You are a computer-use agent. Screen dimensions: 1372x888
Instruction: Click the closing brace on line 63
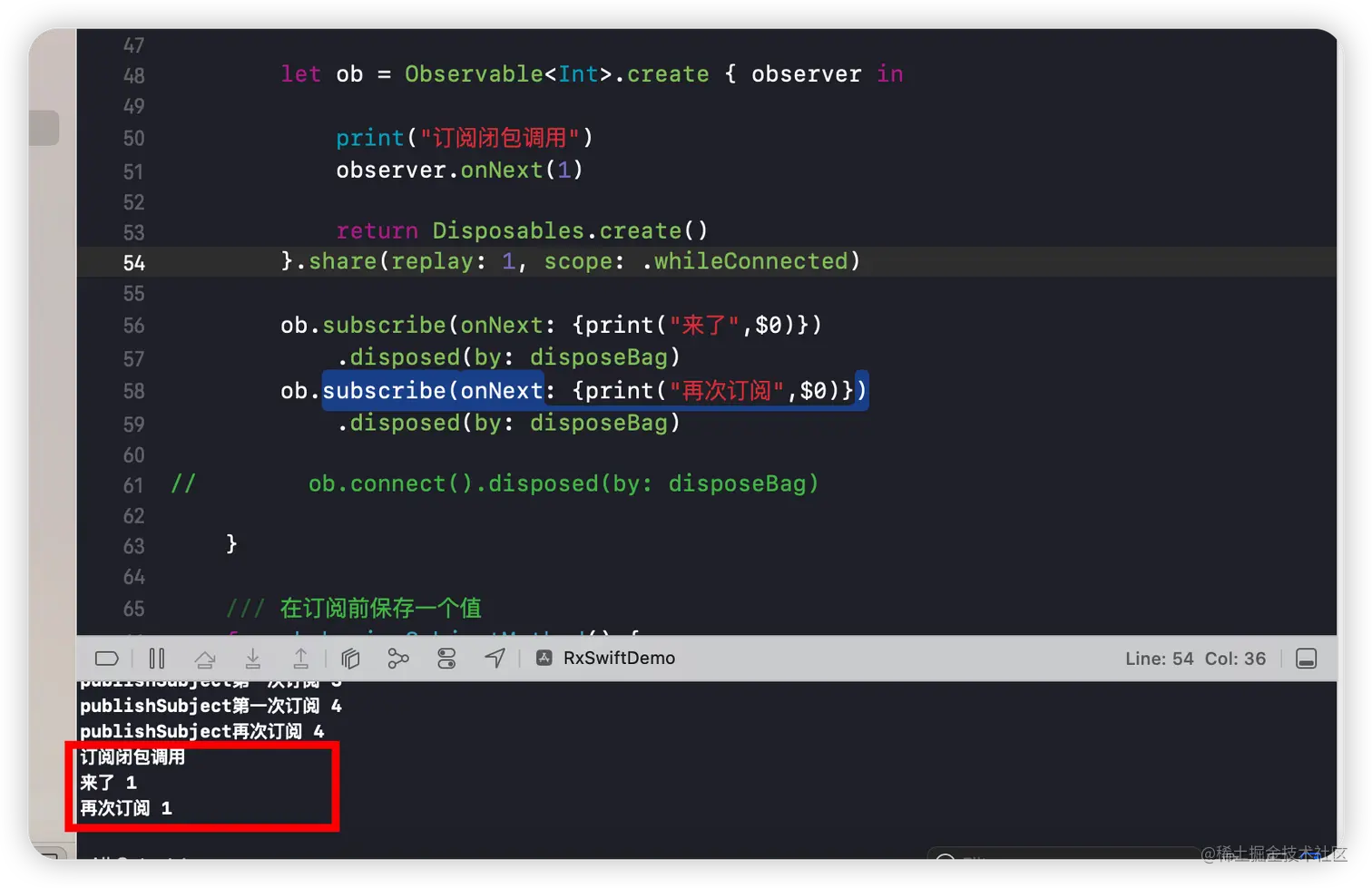click(231, 543)
